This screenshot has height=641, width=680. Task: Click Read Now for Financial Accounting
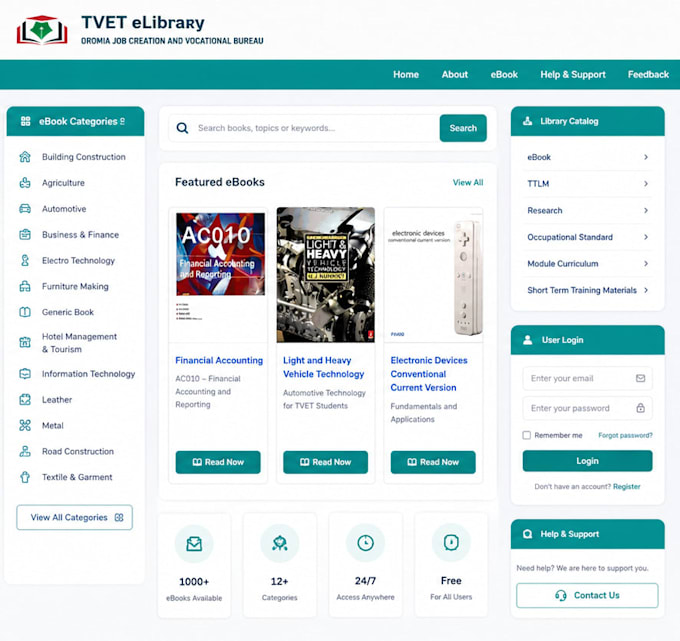pos(218,462)
